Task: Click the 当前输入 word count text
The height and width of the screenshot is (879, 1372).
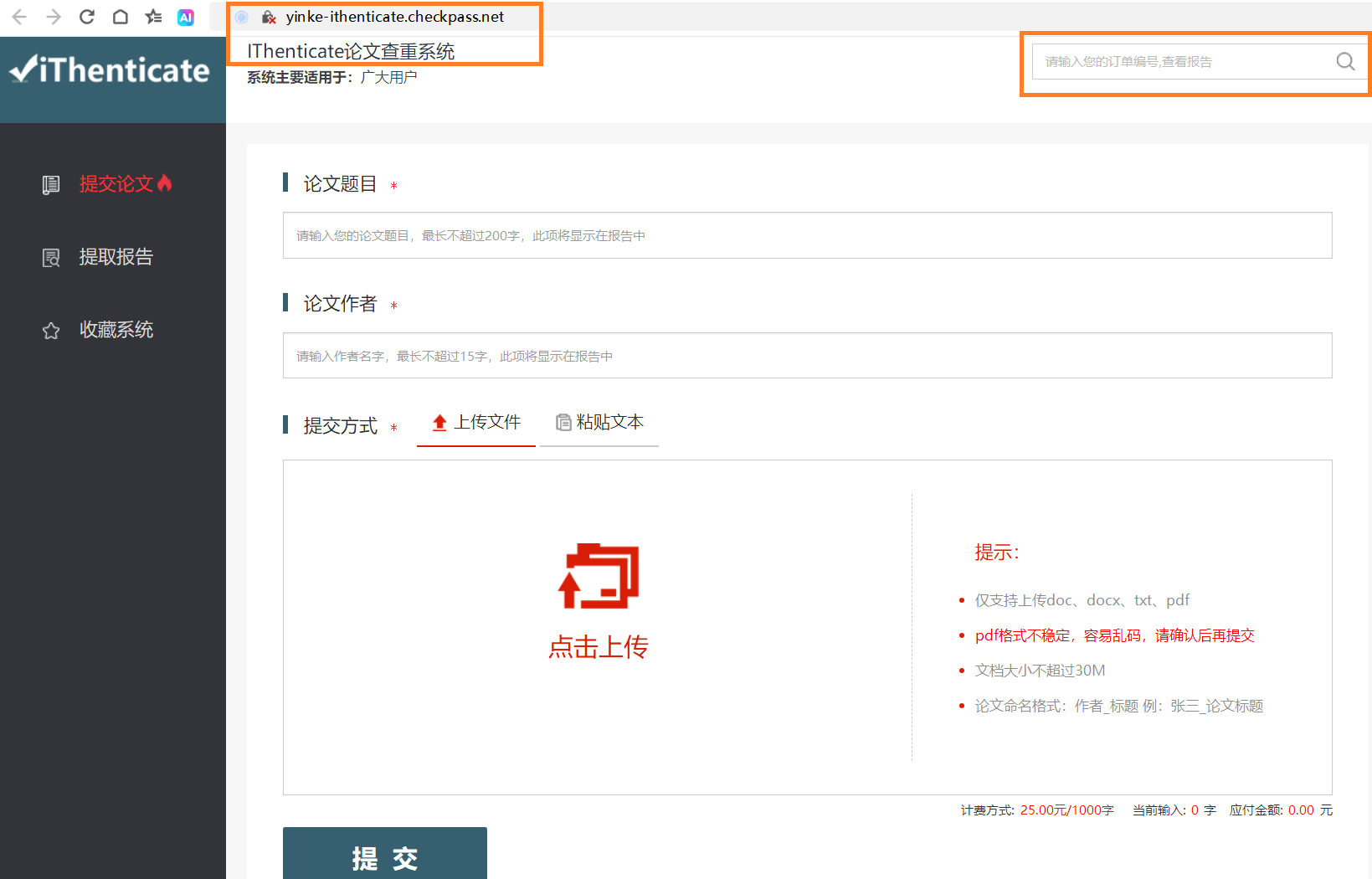Action: 1174,810
